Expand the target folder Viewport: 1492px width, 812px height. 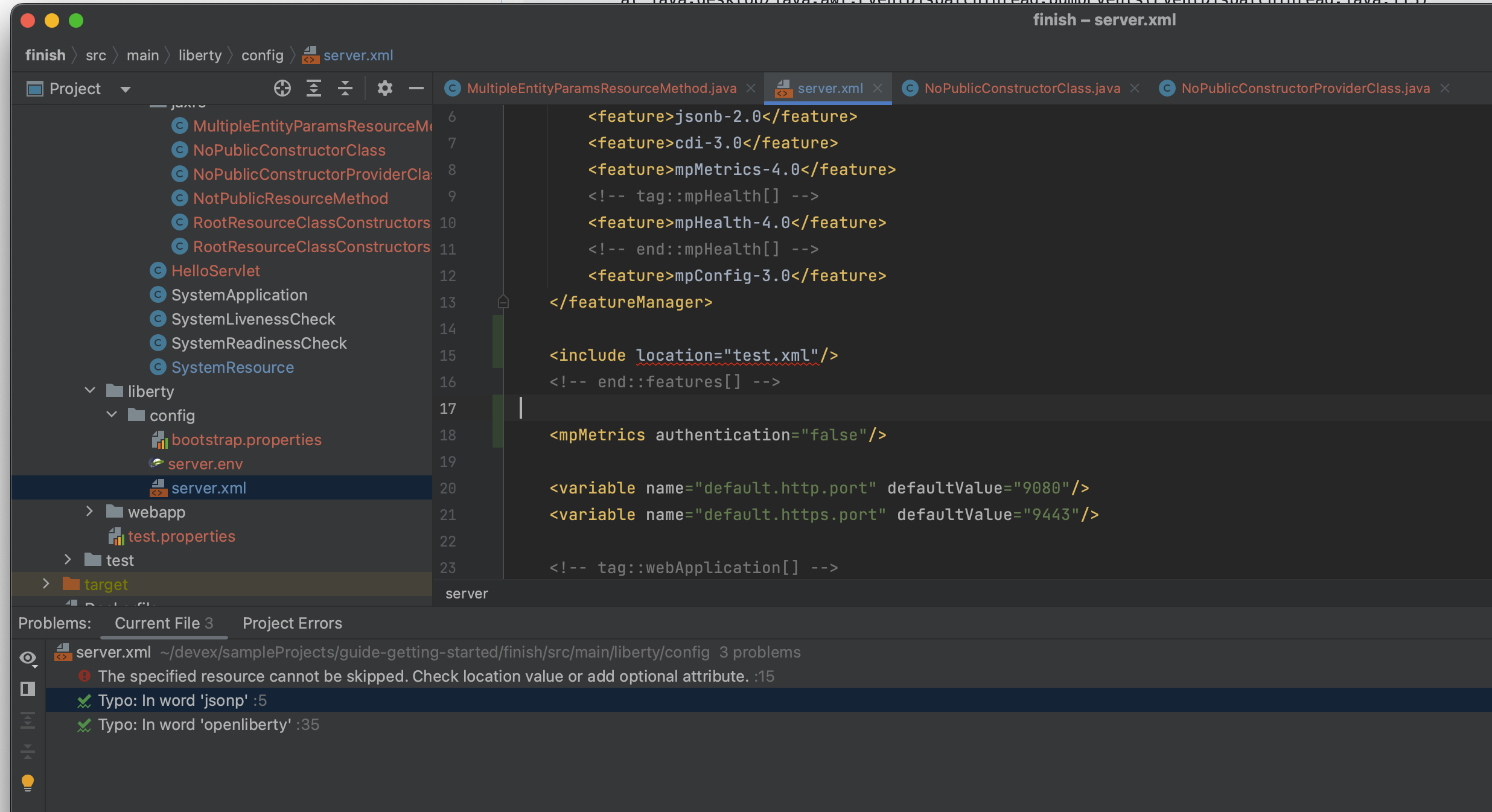pos(46,583)
